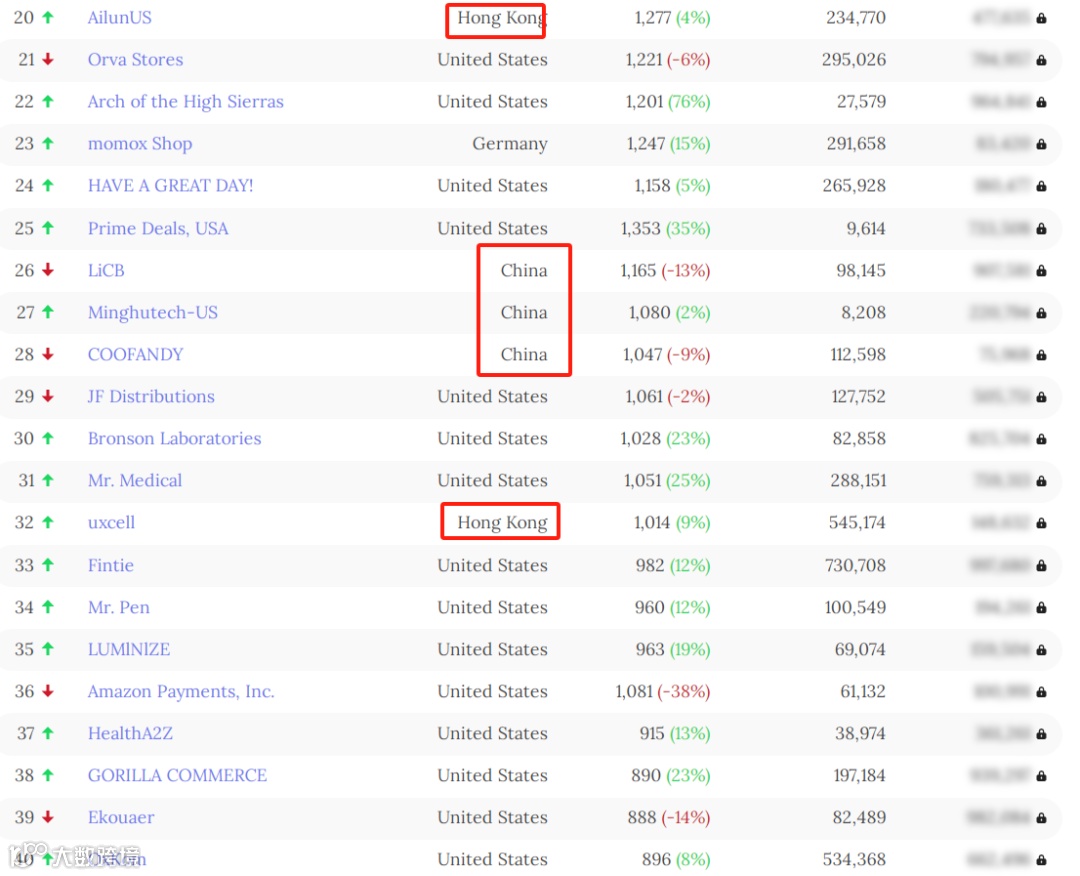Image resolution: width=1080 pixels, height=876 pixels.
Task: Select the value 1,221 (-6%)
Action: coord(667,60)
